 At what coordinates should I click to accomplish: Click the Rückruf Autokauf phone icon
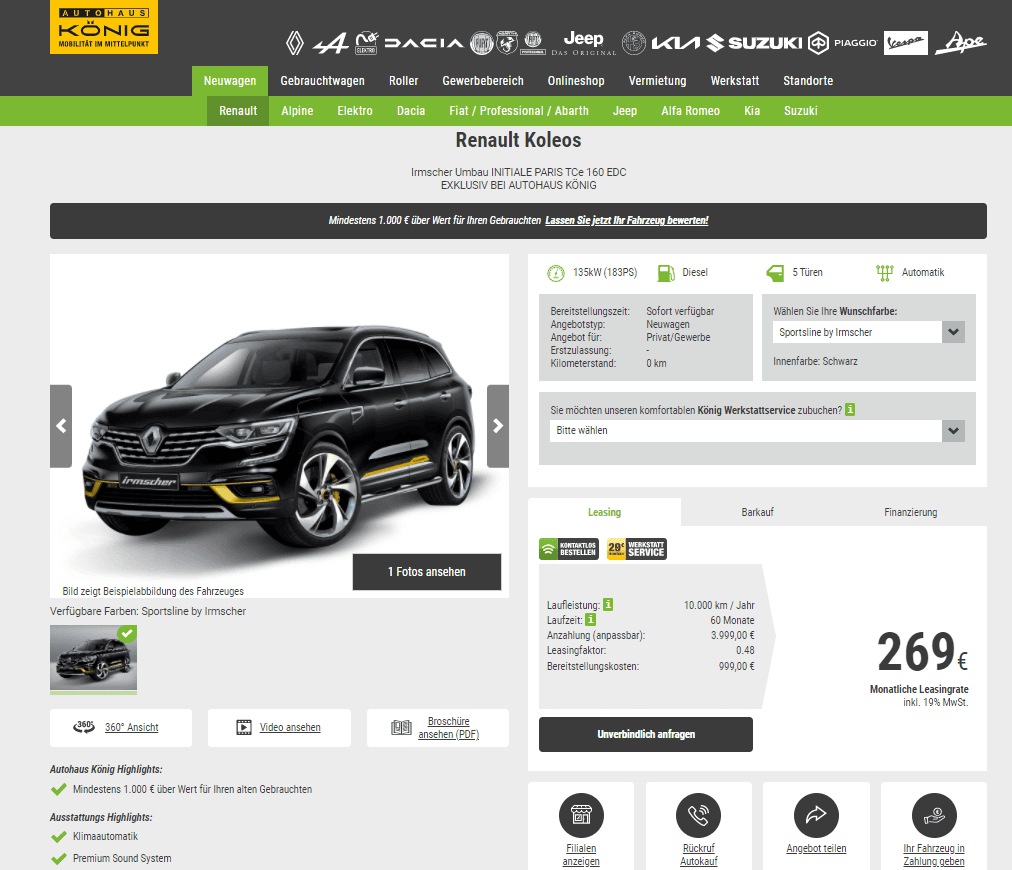pos(698,815)
